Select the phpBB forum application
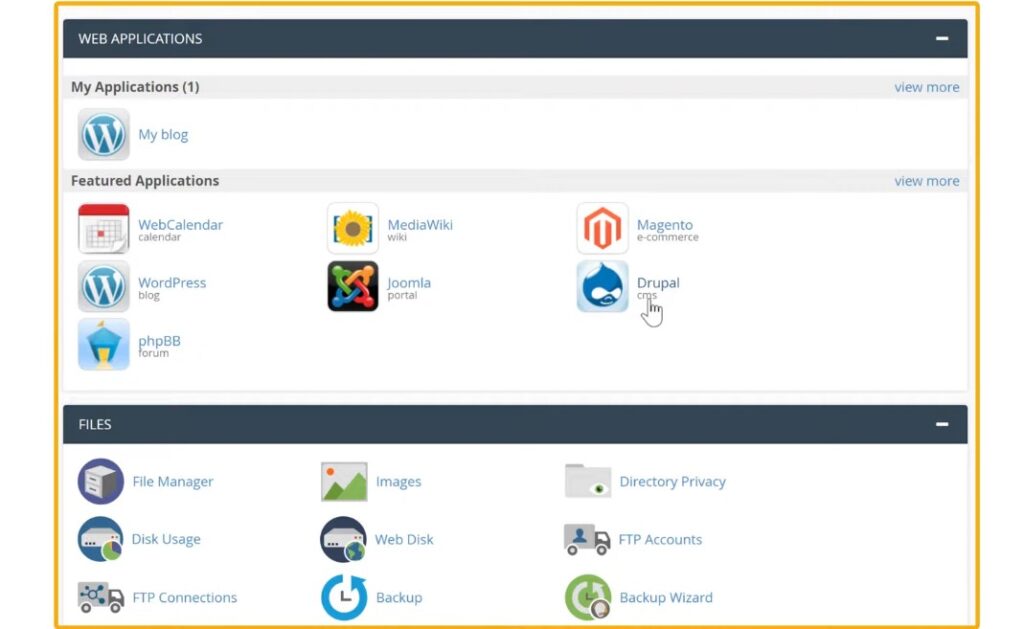 [159, 341]
